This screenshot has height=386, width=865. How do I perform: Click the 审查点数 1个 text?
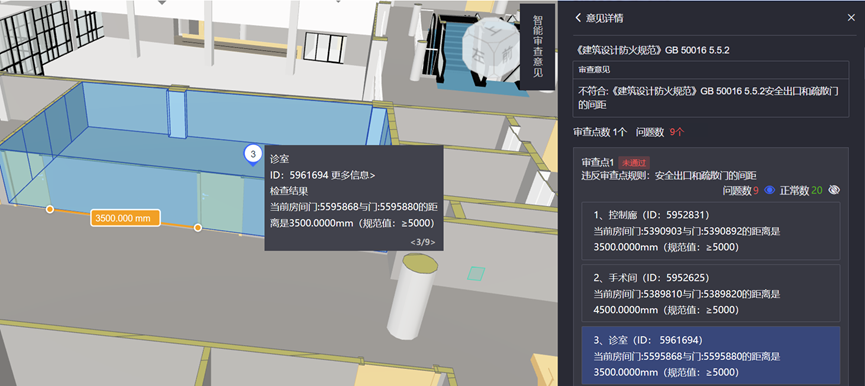click(600, 132)
